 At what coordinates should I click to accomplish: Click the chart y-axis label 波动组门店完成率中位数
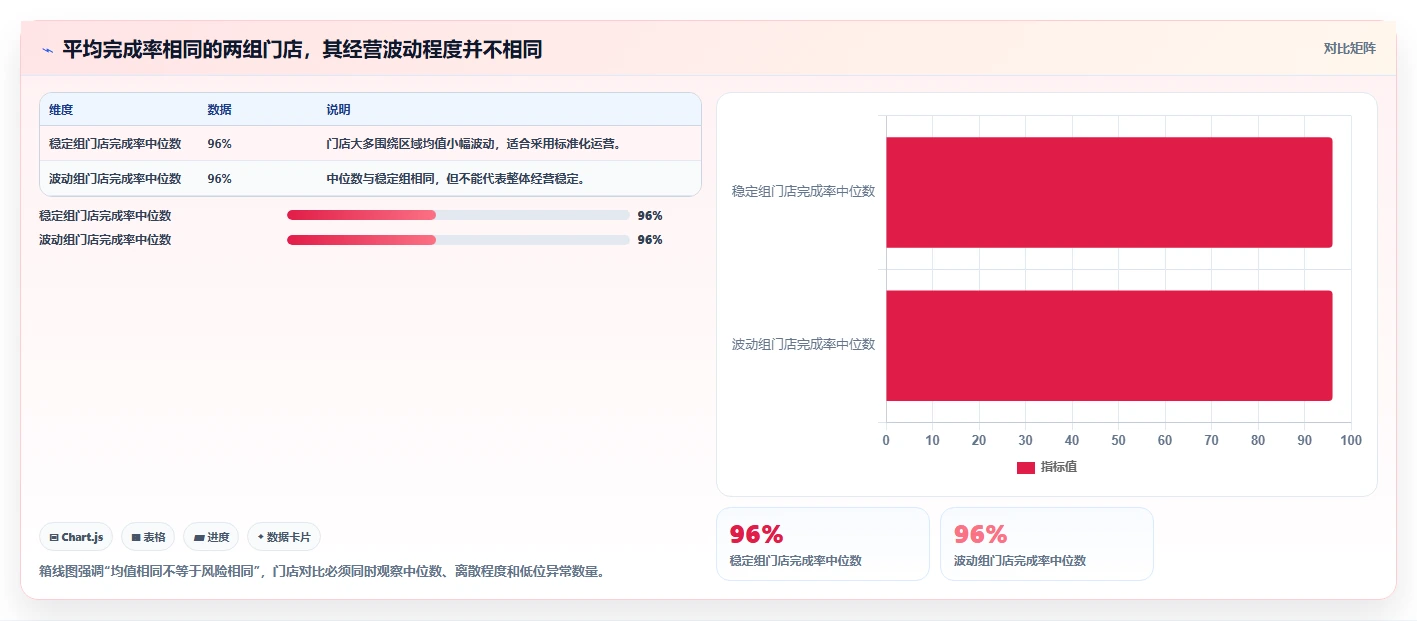tap(803, 345)
